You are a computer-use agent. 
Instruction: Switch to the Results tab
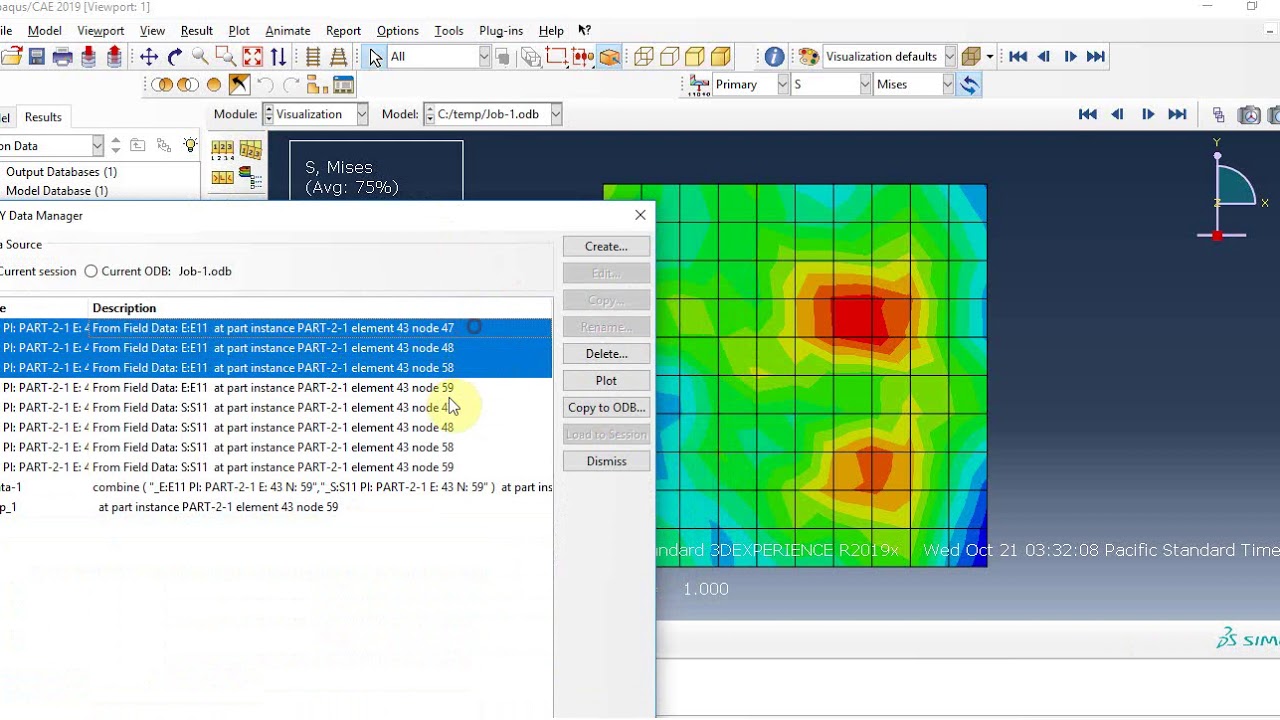tap(43, 117)
